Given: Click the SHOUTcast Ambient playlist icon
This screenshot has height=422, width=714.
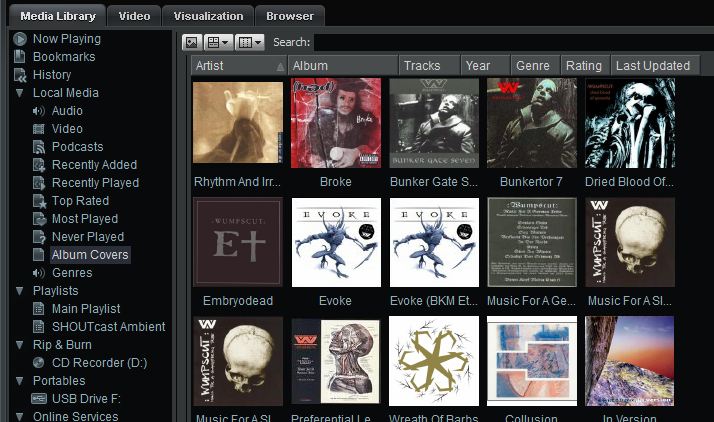Looking at the screenshot, I should coord(39,327).
